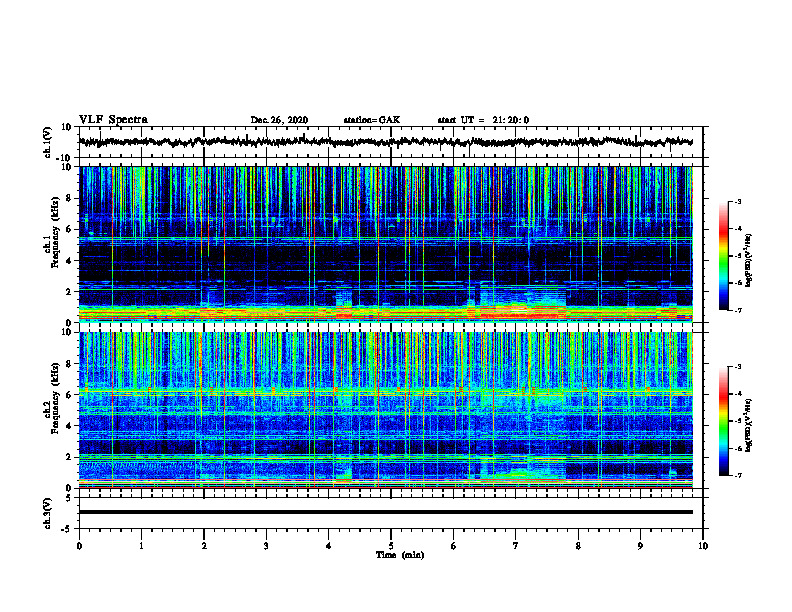792x612 pixels.
Task: Click the ch.1 "Frequency (kHz)" axis label
Action: tap(55, 232)
